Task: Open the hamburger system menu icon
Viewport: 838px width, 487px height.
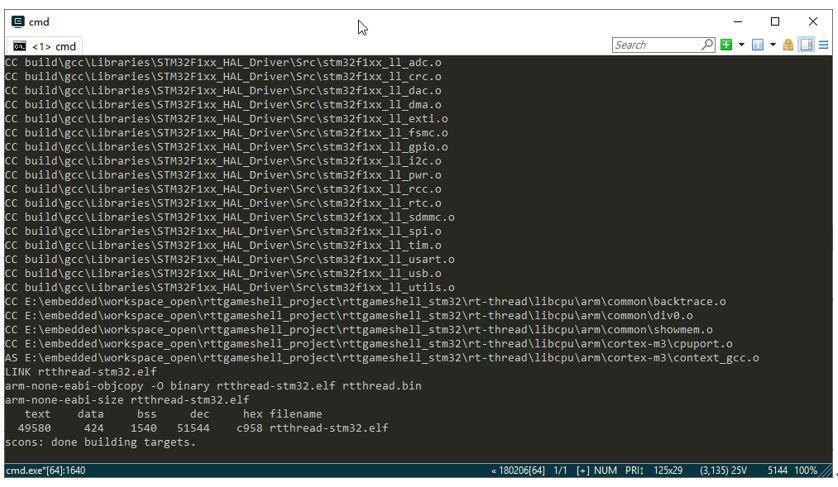Action: click(x=824, y=45)
